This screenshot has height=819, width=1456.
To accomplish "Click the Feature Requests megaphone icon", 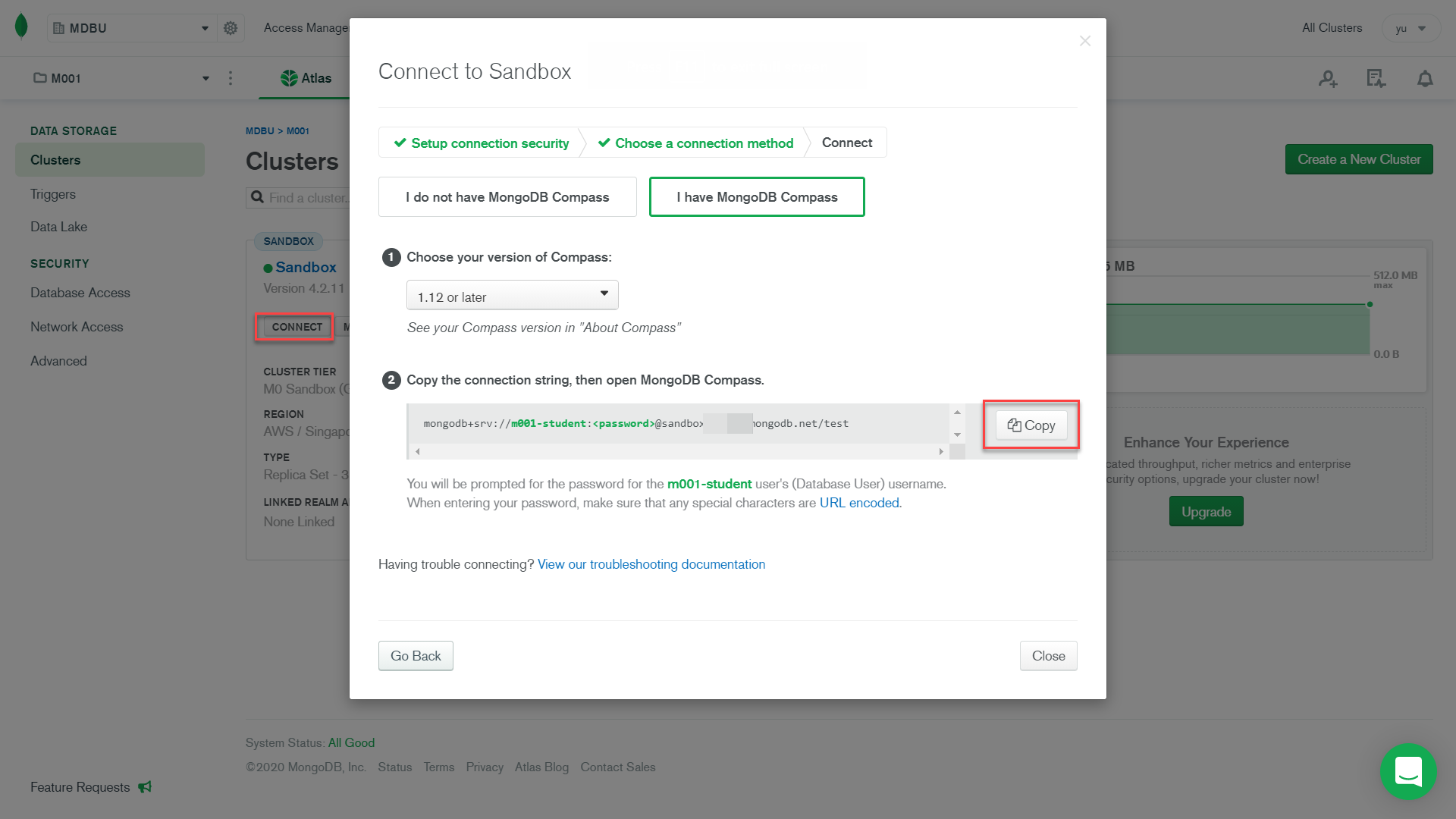I will point(145,787).
